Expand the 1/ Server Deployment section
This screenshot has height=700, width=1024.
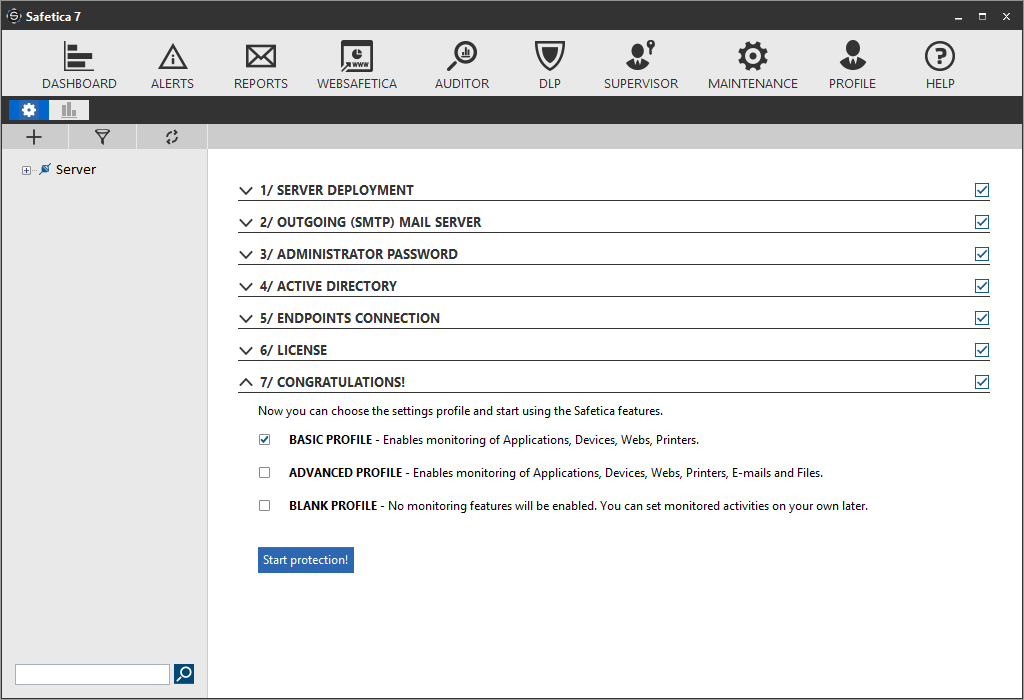click(246, 191)
